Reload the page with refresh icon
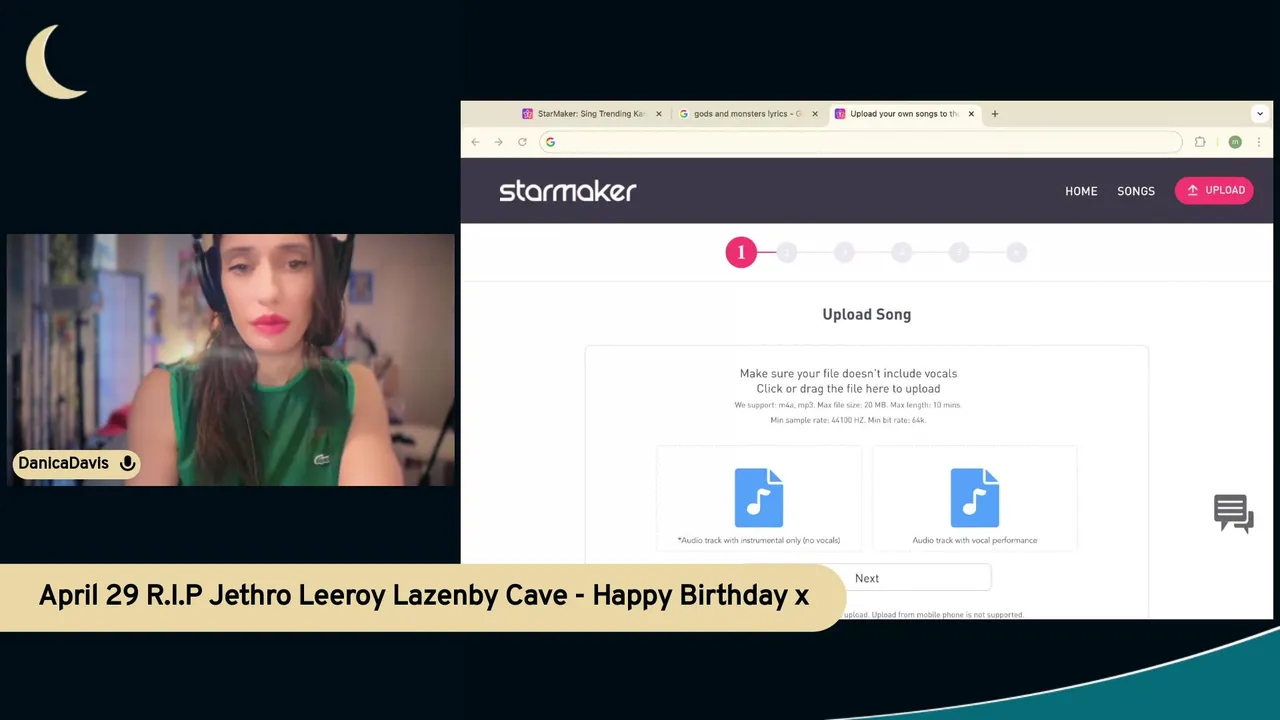 522,142
